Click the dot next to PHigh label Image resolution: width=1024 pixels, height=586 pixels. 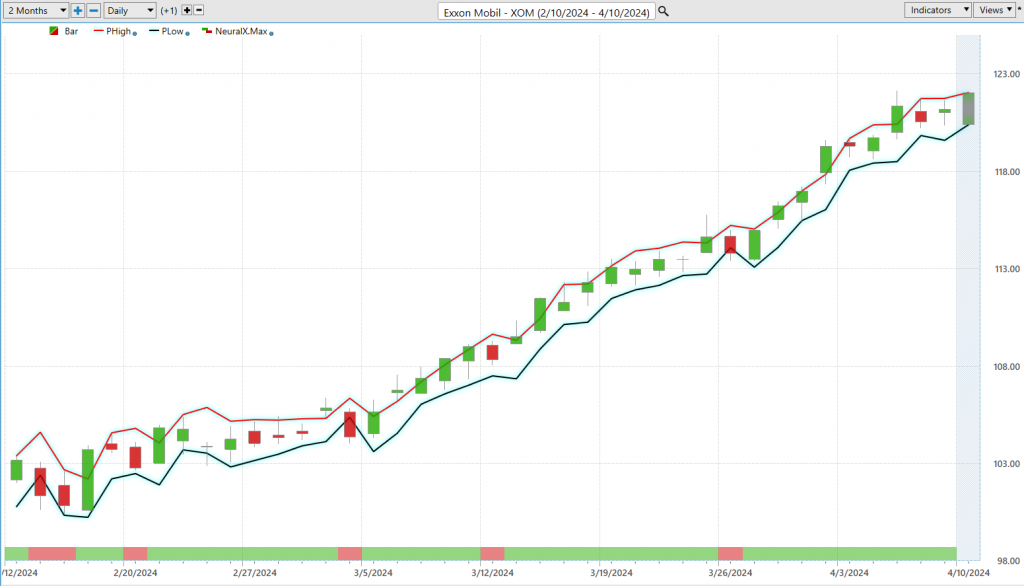click(135, 33)
